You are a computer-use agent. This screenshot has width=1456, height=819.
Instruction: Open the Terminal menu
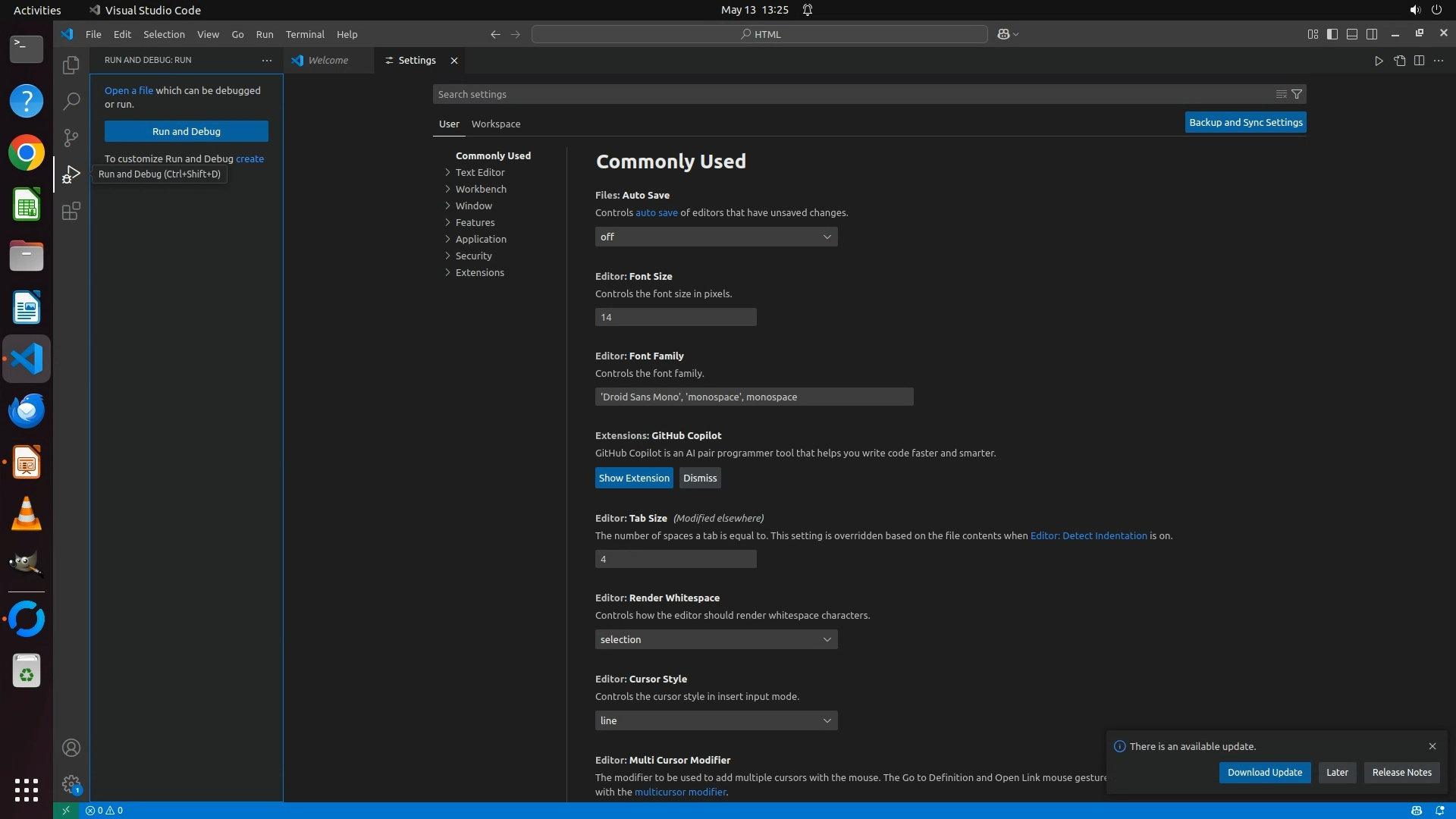305,34
